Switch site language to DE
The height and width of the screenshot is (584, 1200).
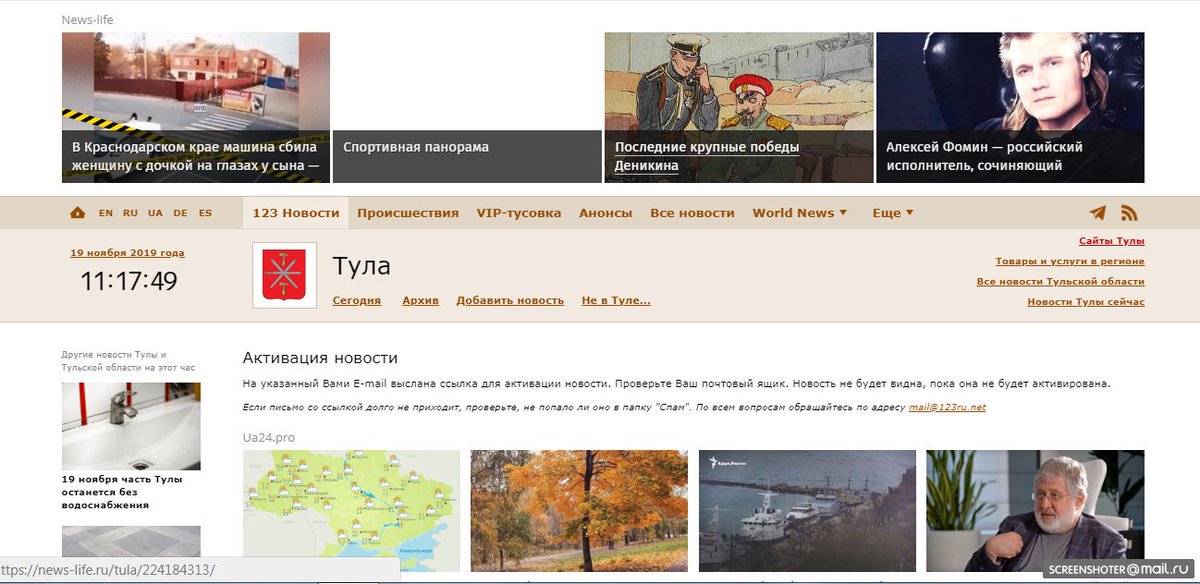pyautogui.click(x=180, y=213)
